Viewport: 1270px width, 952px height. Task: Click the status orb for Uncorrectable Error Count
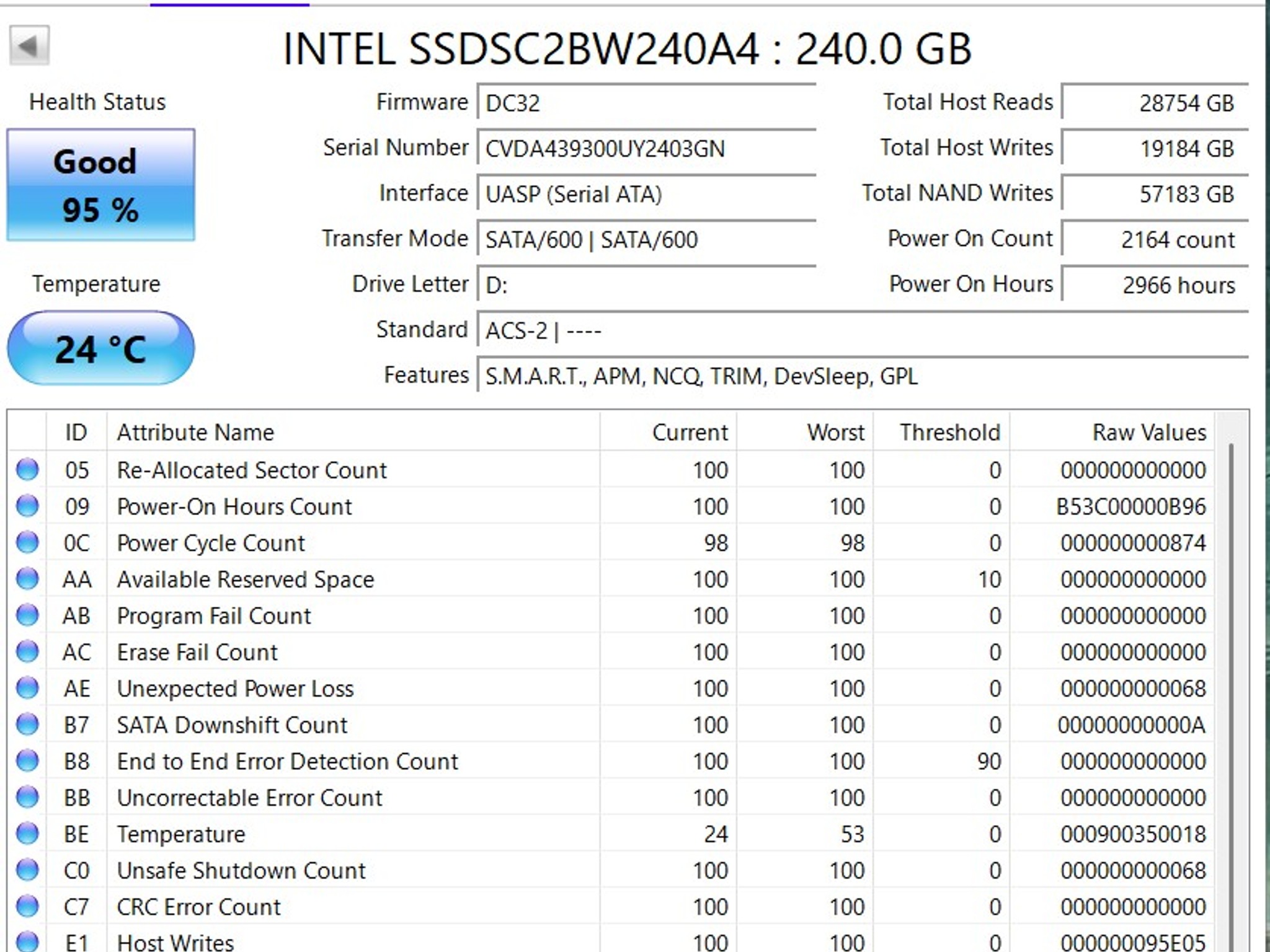pos(27,797)
